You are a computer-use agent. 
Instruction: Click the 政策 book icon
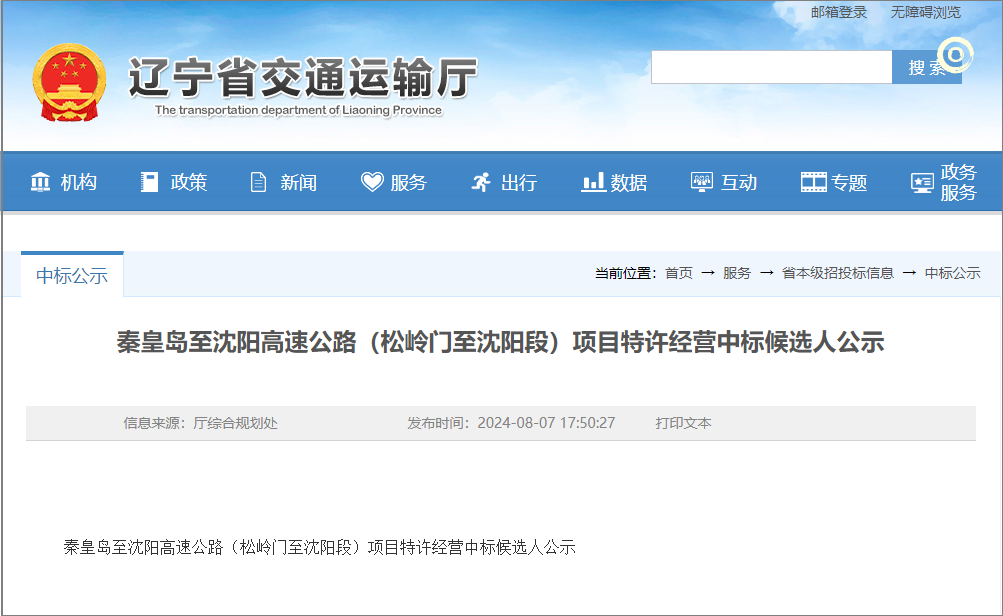click(150, 182)
